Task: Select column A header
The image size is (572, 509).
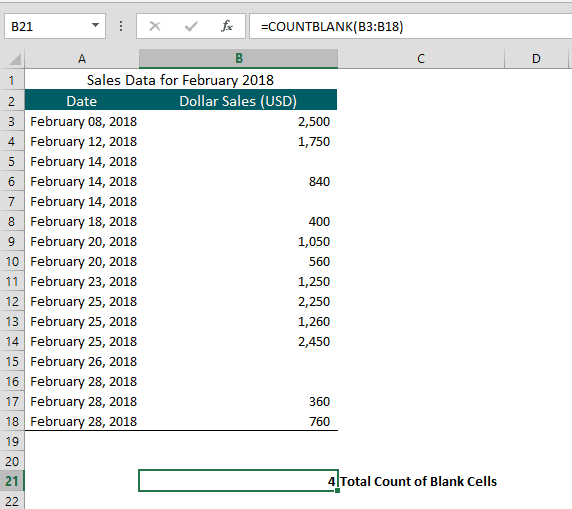Action: (x=82, y=58)
